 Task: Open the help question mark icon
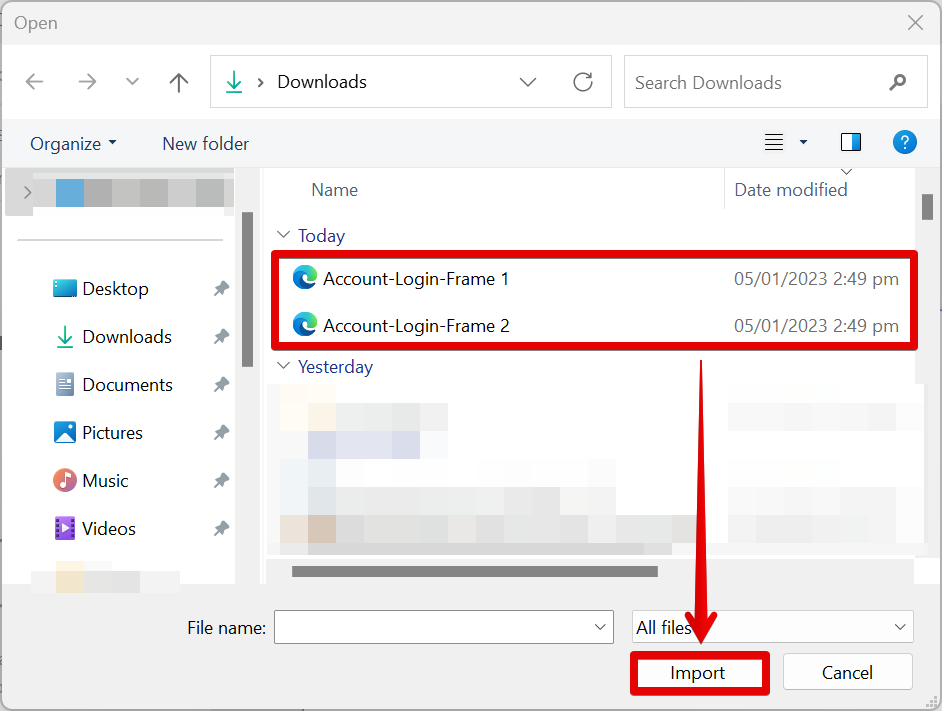click(x=904, y=142)
